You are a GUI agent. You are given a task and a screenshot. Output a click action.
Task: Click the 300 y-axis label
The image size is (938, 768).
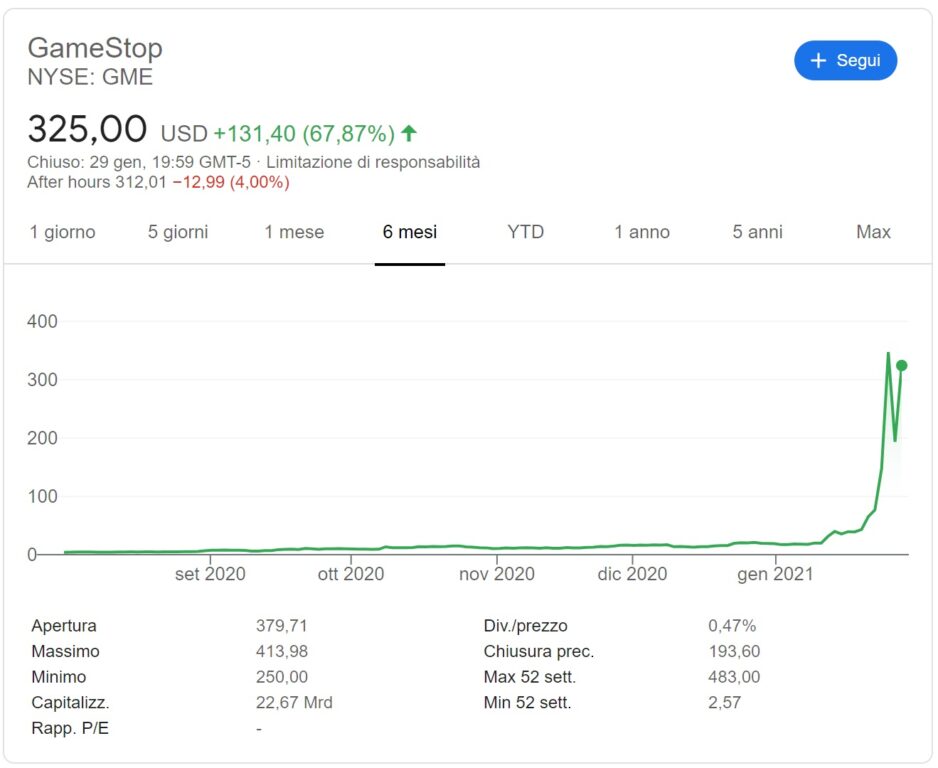point(42,380)
